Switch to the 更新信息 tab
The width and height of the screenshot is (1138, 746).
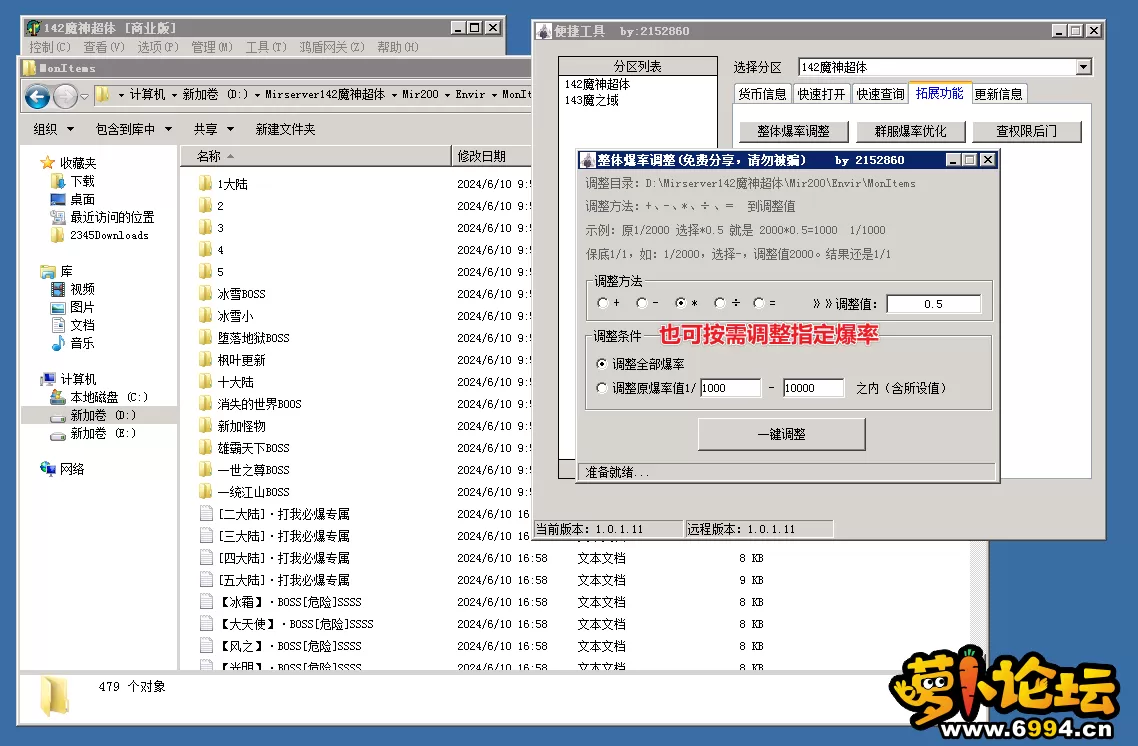pos(999,94)
